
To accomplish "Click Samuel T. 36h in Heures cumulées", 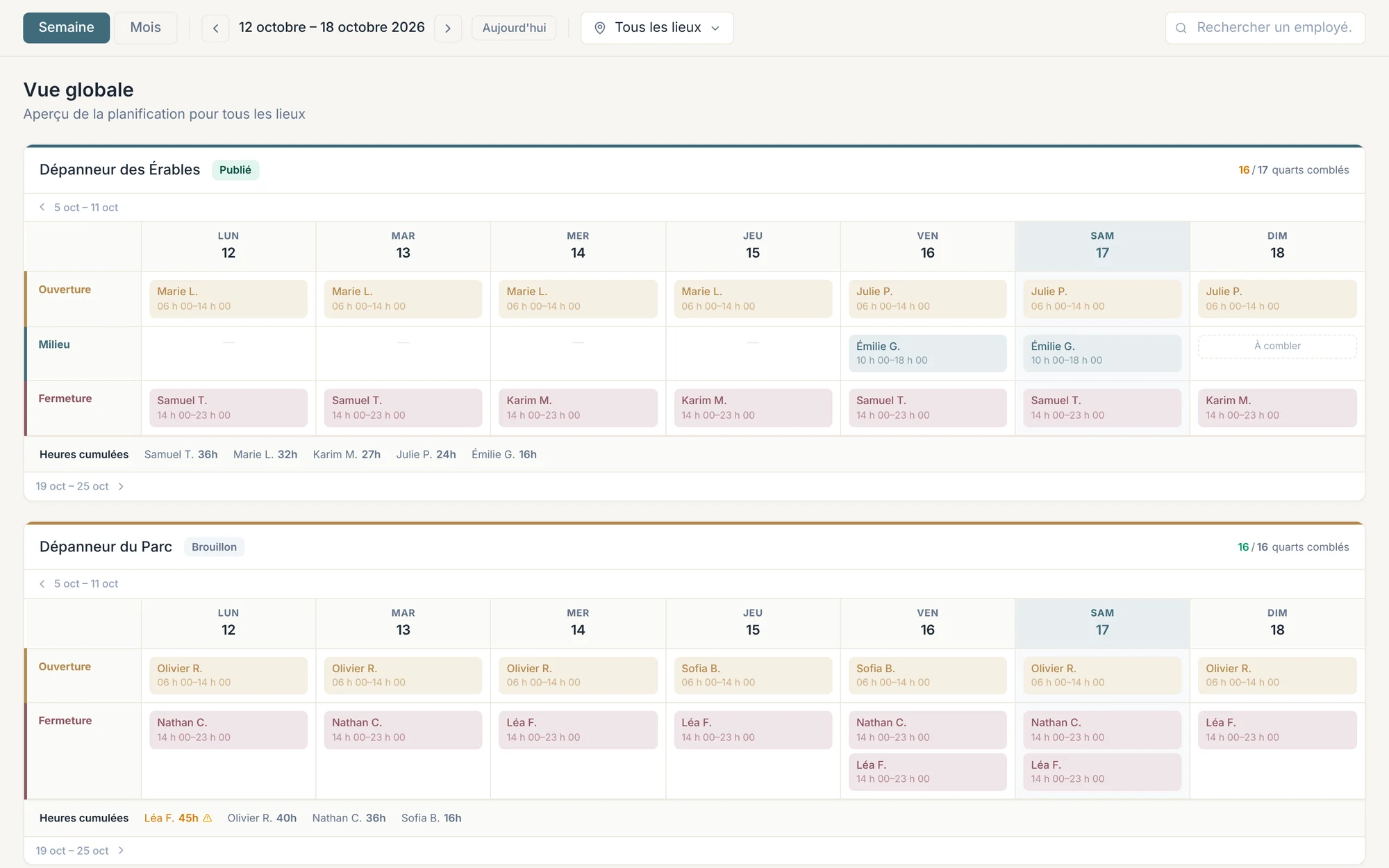I will click(181, 454).
